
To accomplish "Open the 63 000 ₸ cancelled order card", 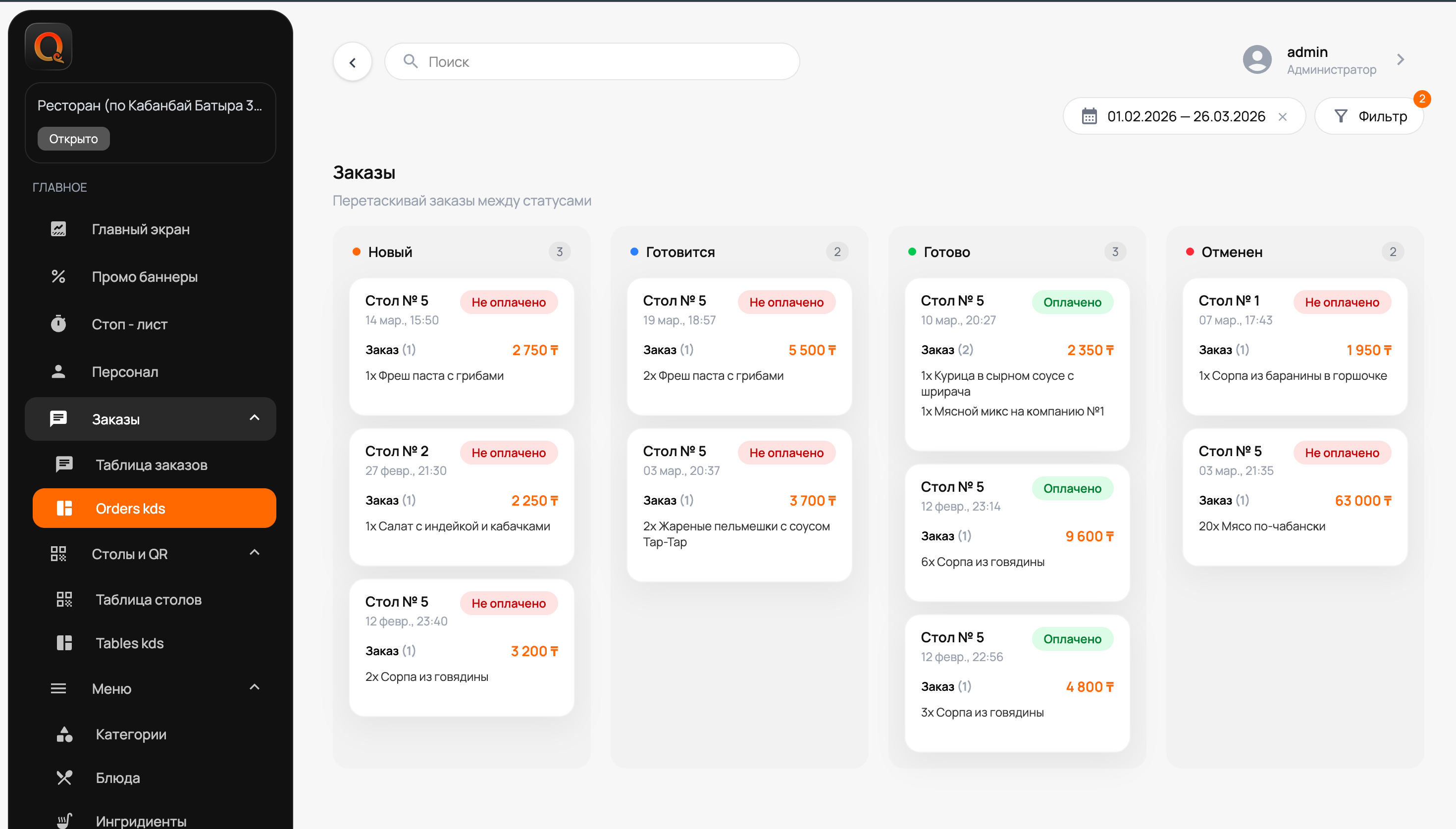I will (1295, 497).
